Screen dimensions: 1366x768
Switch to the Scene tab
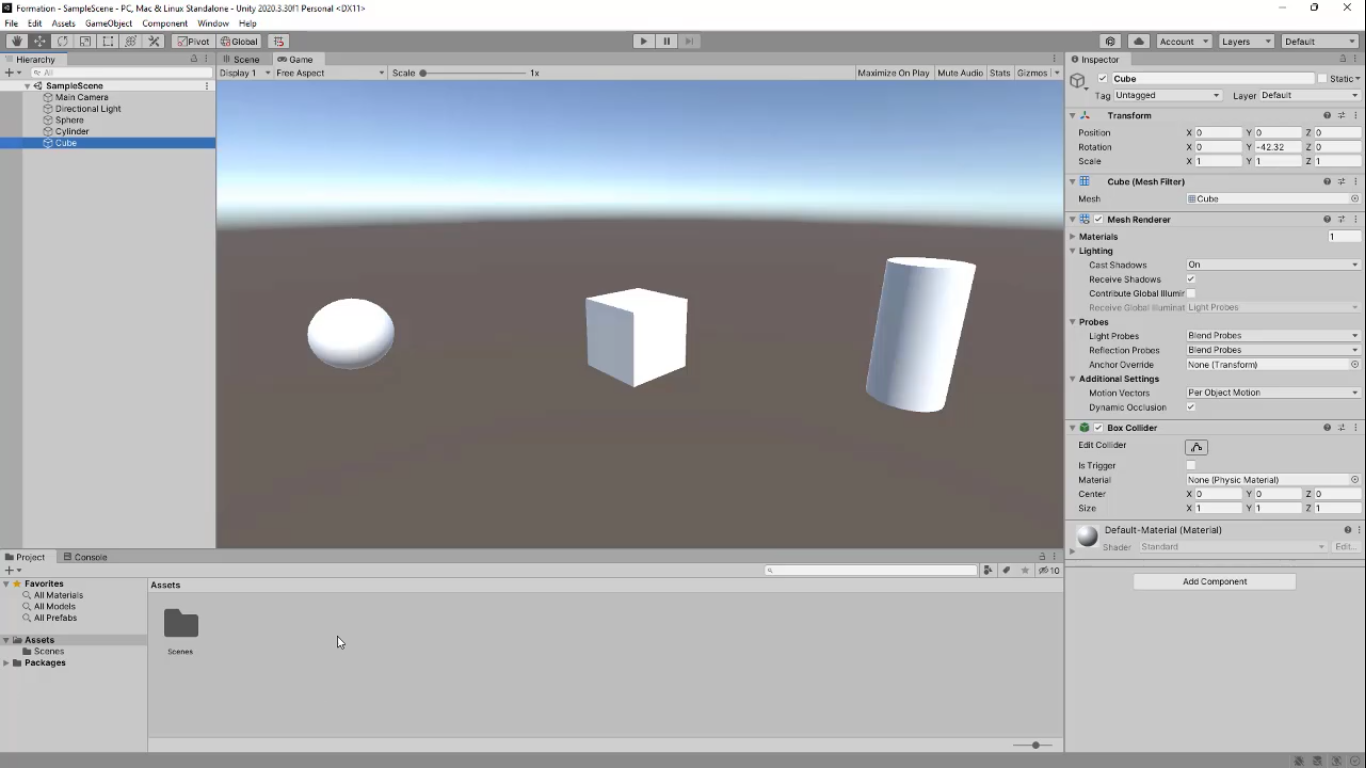pyautogui.click(x=241, y=59)
